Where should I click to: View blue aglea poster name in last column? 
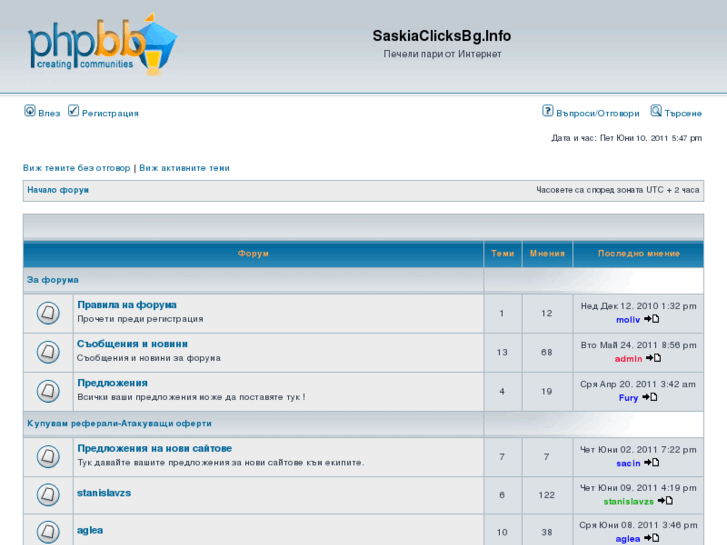pos(628,539)
